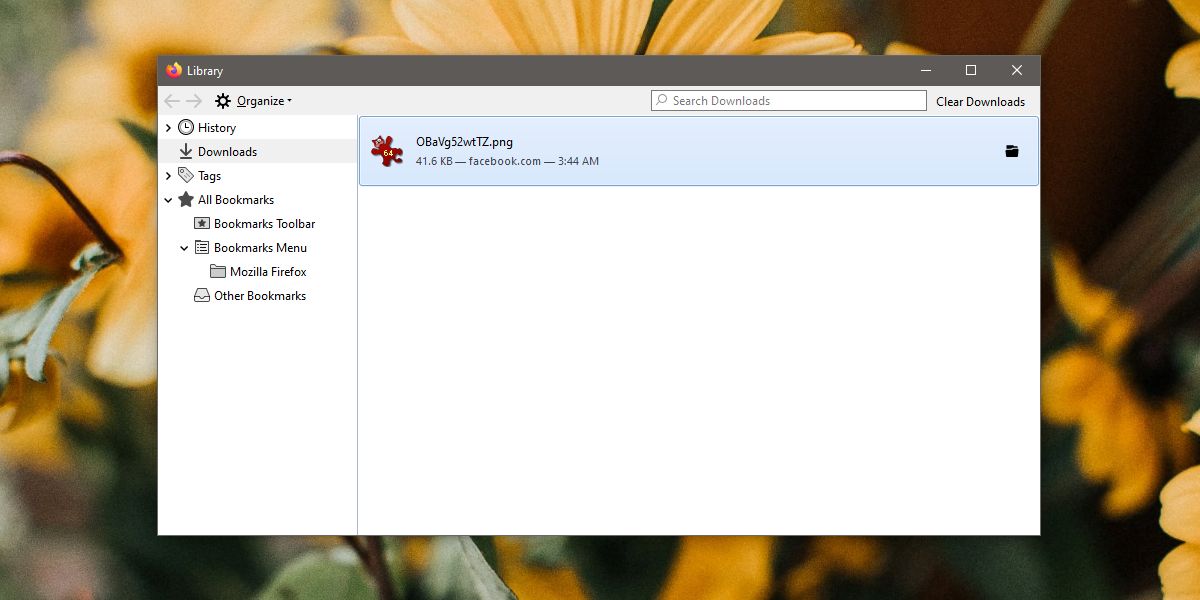Viewport: 1200px width, 600px height.
Task: Select Bookmarks Toolbar in the sidebar
Action: tap(265, 224)
